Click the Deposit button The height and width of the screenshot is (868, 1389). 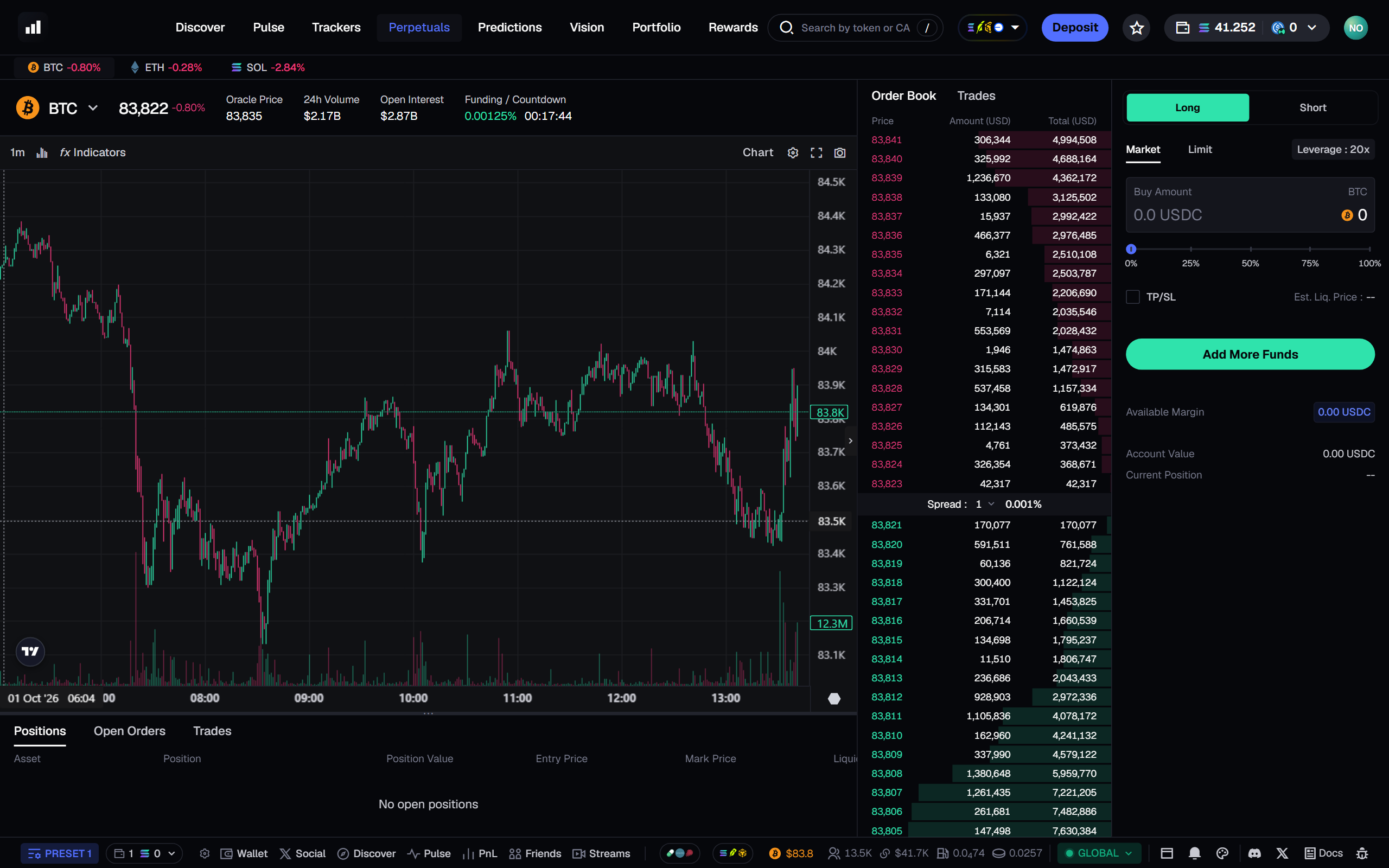pos(1074,28)
